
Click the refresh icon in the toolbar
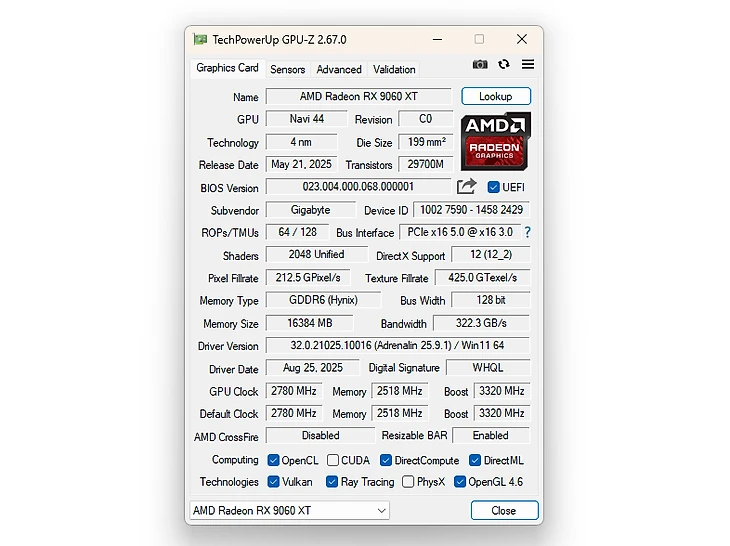coord(504,65)
